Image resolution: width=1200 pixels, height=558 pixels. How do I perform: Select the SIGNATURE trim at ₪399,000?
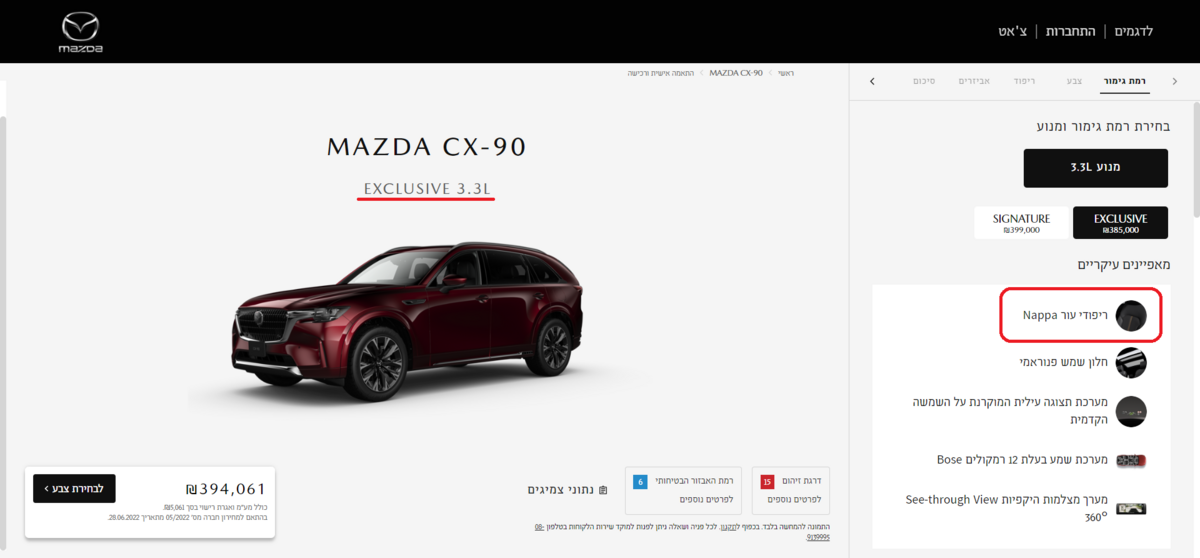point(1022,223)
